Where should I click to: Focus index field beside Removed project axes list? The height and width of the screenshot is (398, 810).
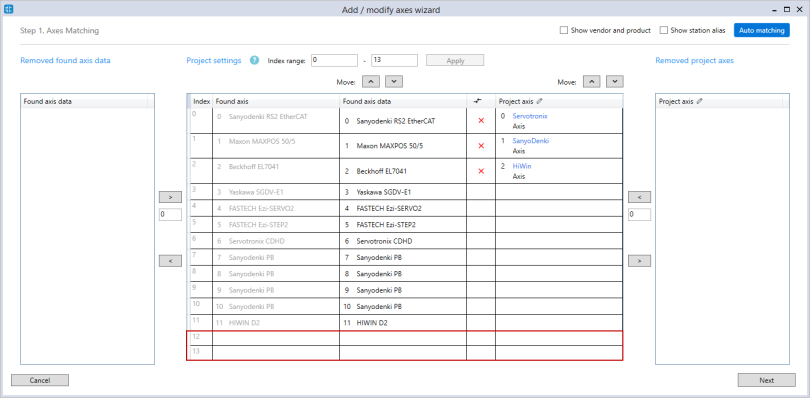[x=640, y=215]
